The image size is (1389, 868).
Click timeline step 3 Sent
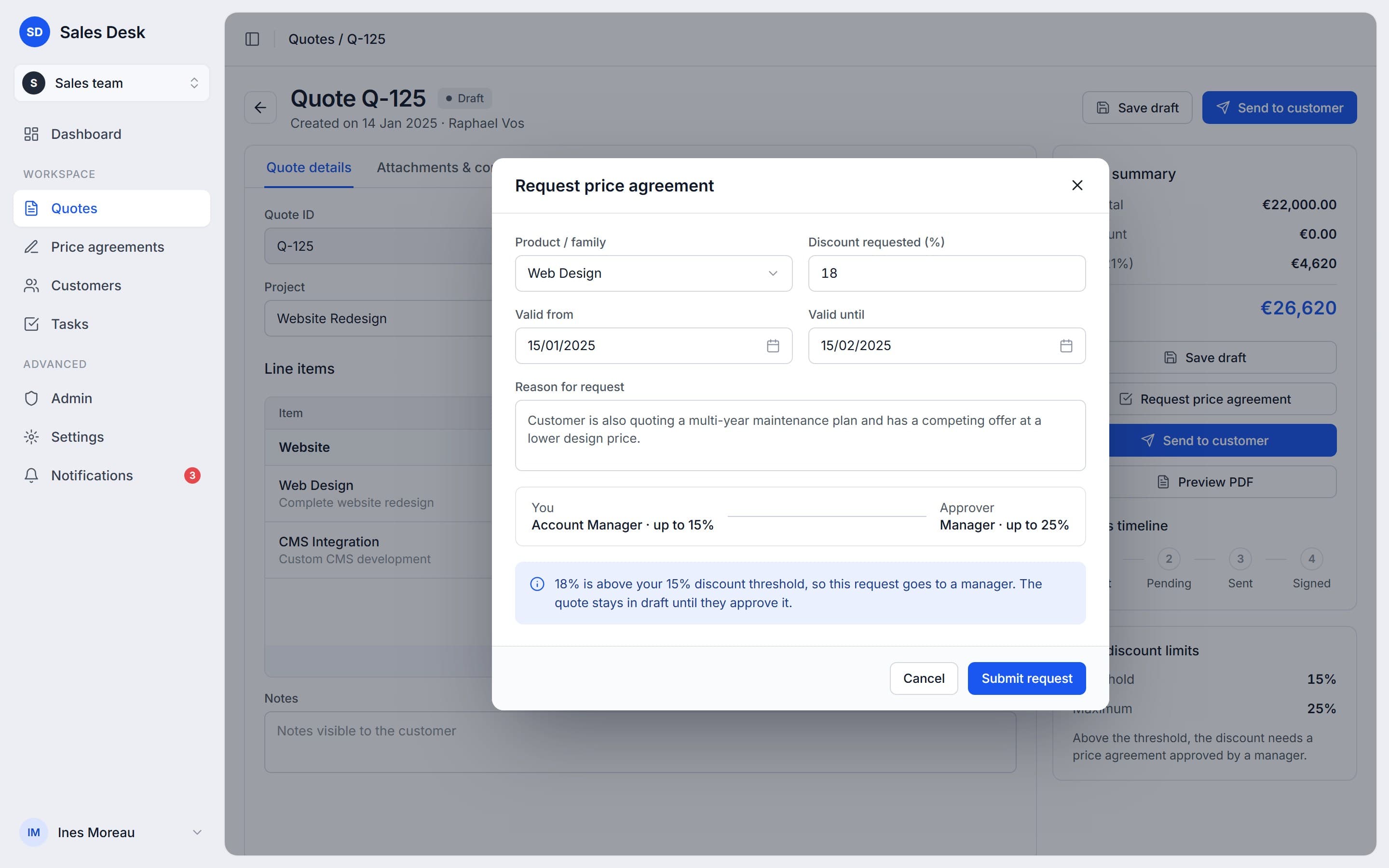pos(1240,569)
